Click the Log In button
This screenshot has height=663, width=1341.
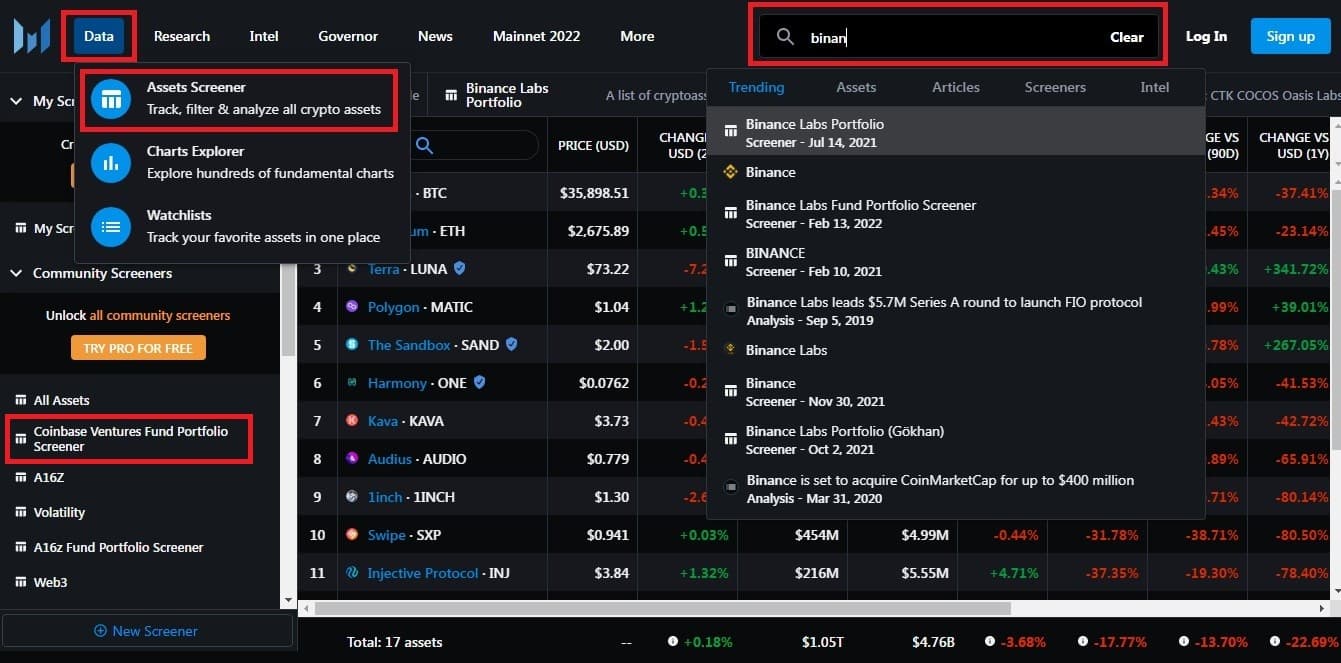tap(1206, 36)
